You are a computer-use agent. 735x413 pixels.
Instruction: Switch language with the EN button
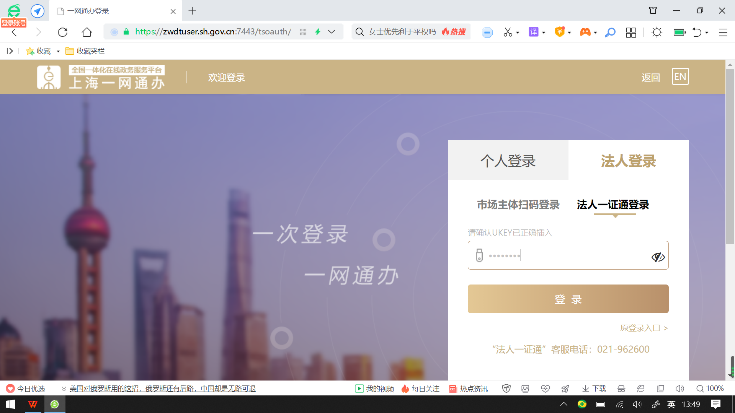click(680, 77)
